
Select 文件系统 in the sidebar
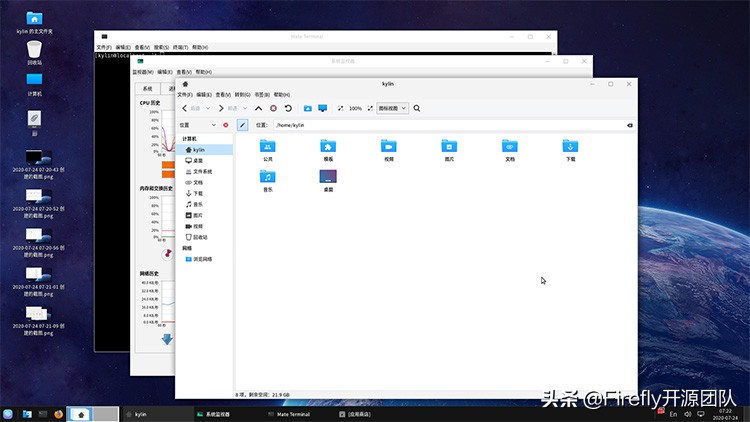(x=204, y=172)
